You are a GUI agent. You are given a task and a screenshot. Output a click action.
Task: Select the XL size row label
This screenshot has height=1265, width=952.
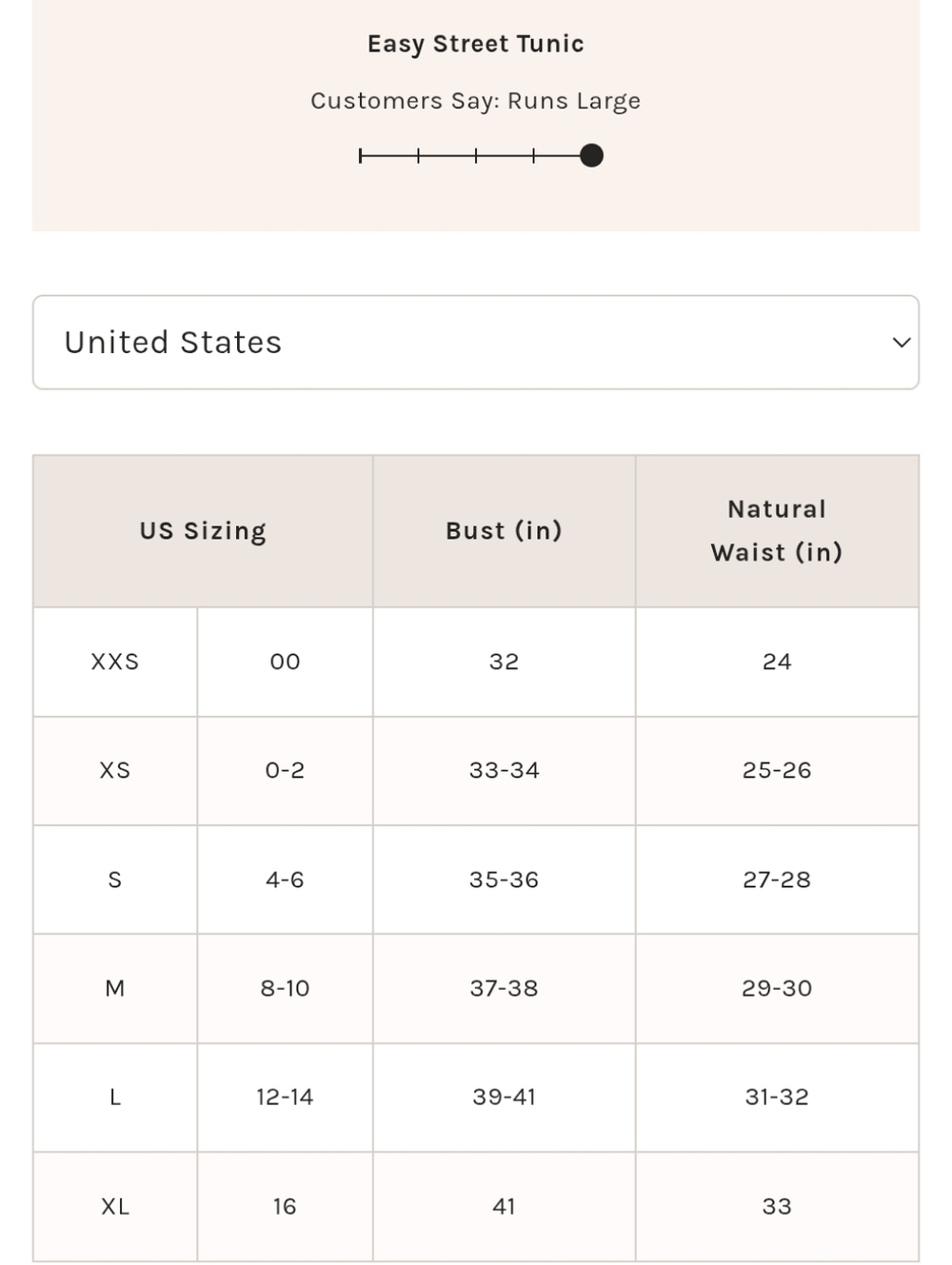point(115,1207)
